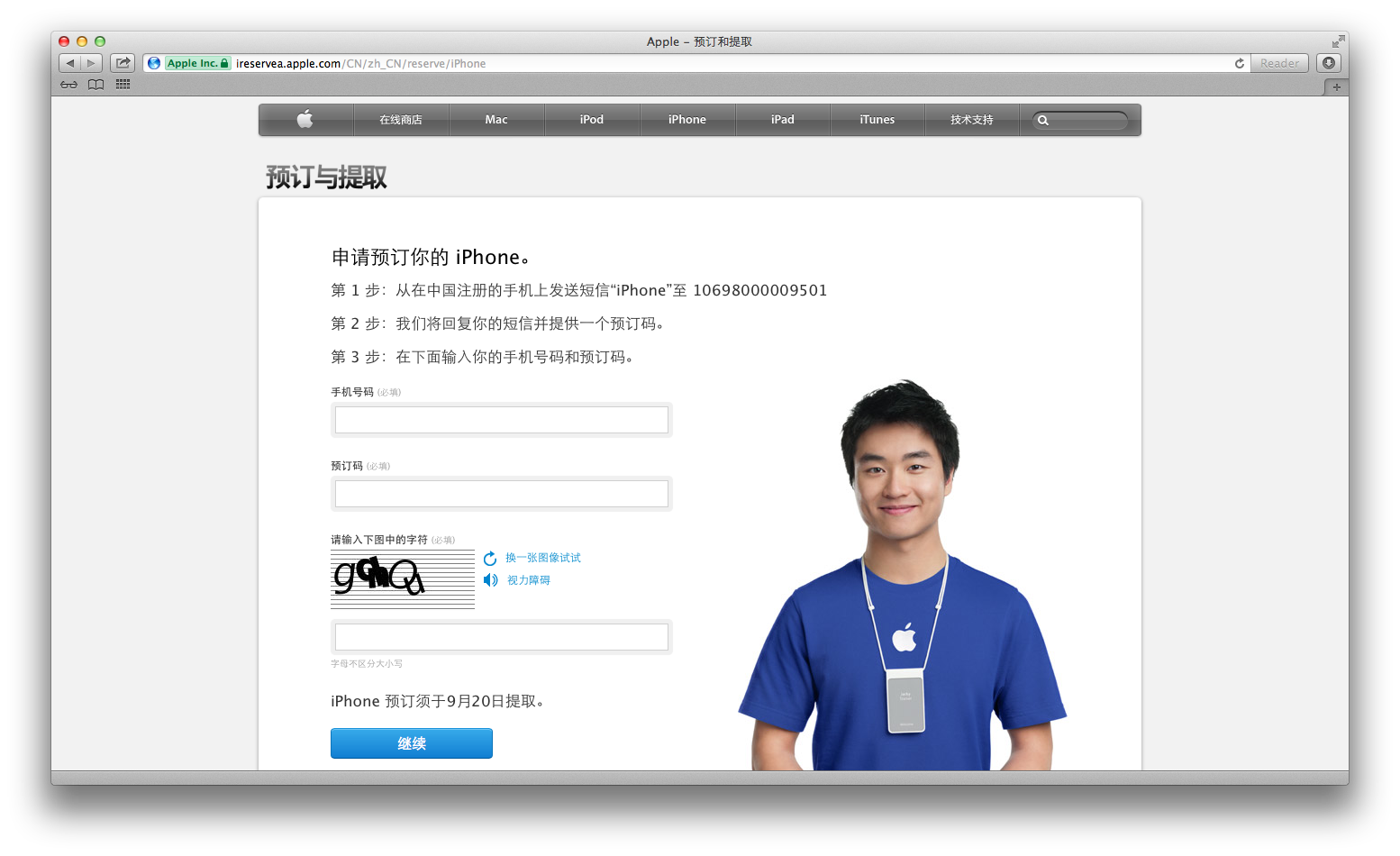
Task: Open the Bookmarks book icon
Action: pyautogui.click(x=96, y=85)
